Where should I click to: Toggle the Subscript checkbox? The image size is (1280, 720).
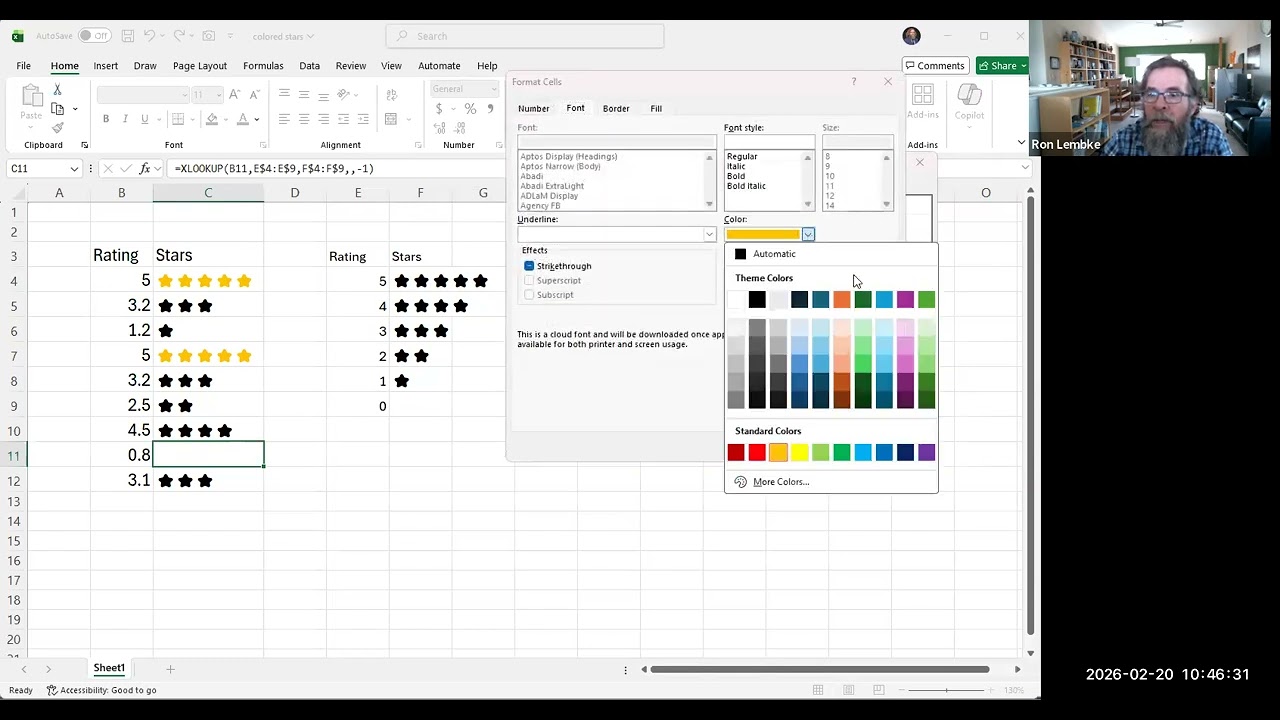point(529,295)
